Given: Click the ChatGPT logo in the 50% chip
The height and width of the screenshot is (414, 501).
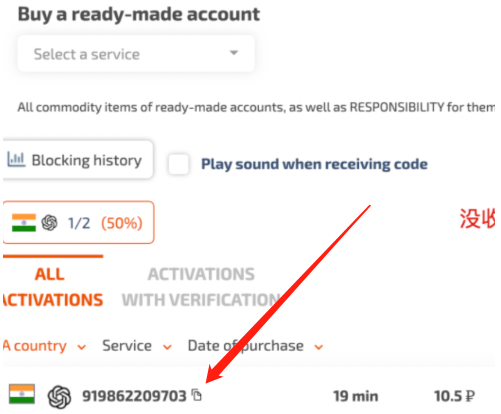Looking at the screenshot, I should point(49,223).
